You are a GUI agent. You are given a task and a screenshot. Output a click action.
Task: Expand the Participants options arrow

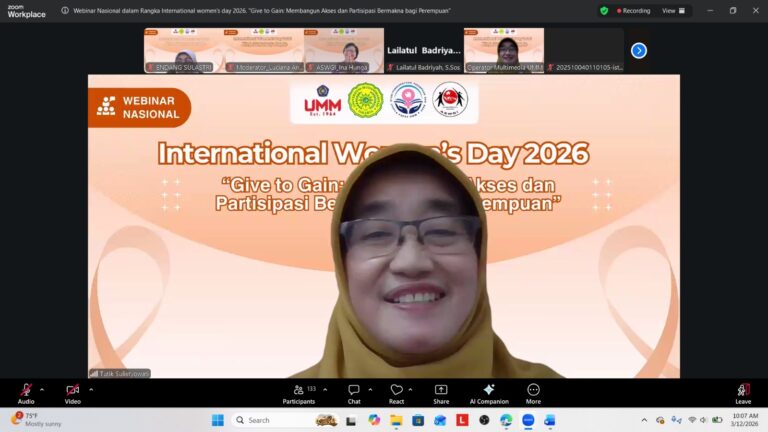(x=325, y=390)
